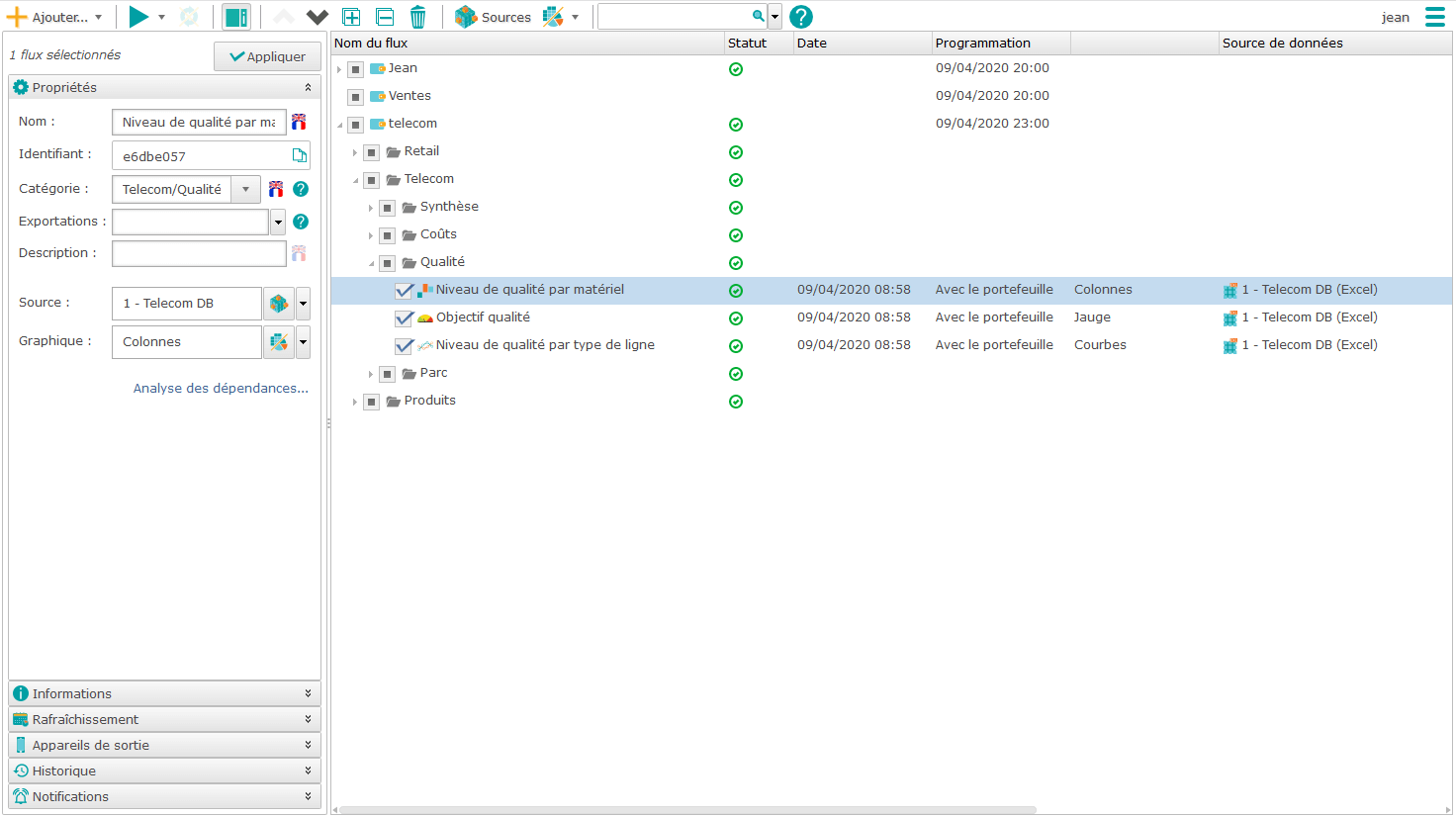Select the Produits folder row

click(x=891, y=402)
